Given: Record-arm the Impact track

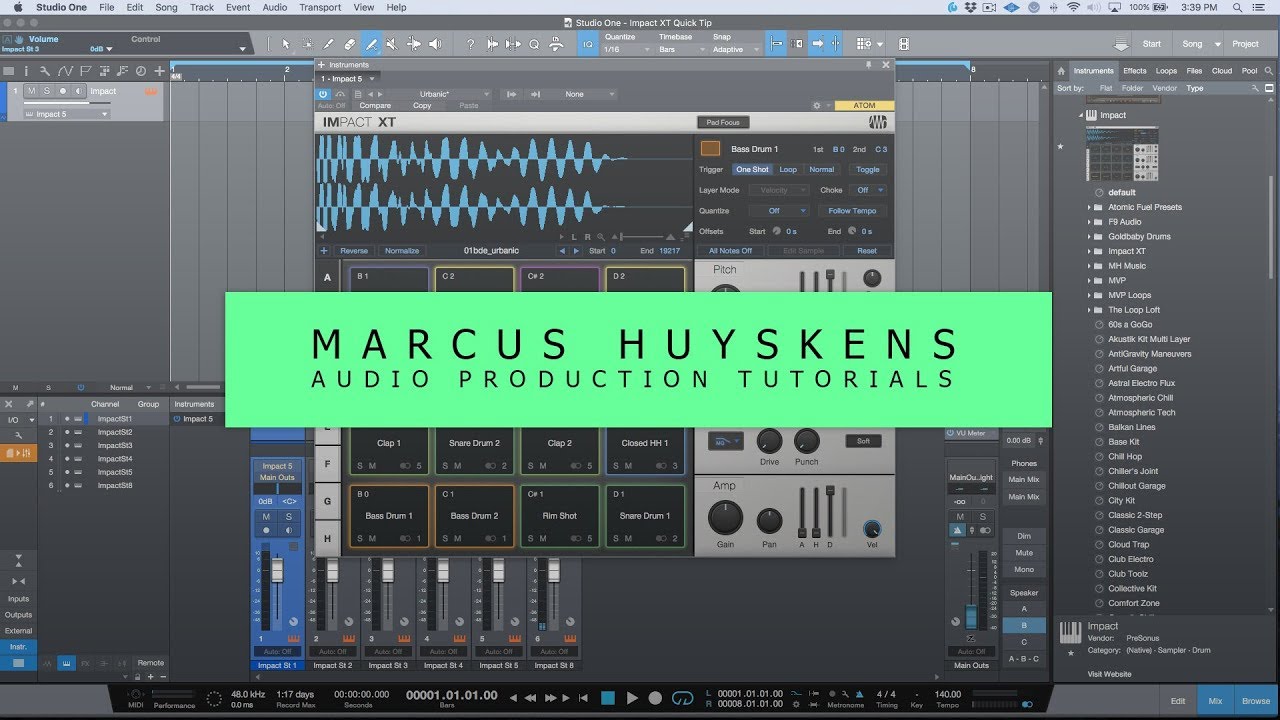Looking at the screenshot, I should (x=62, y=91).
